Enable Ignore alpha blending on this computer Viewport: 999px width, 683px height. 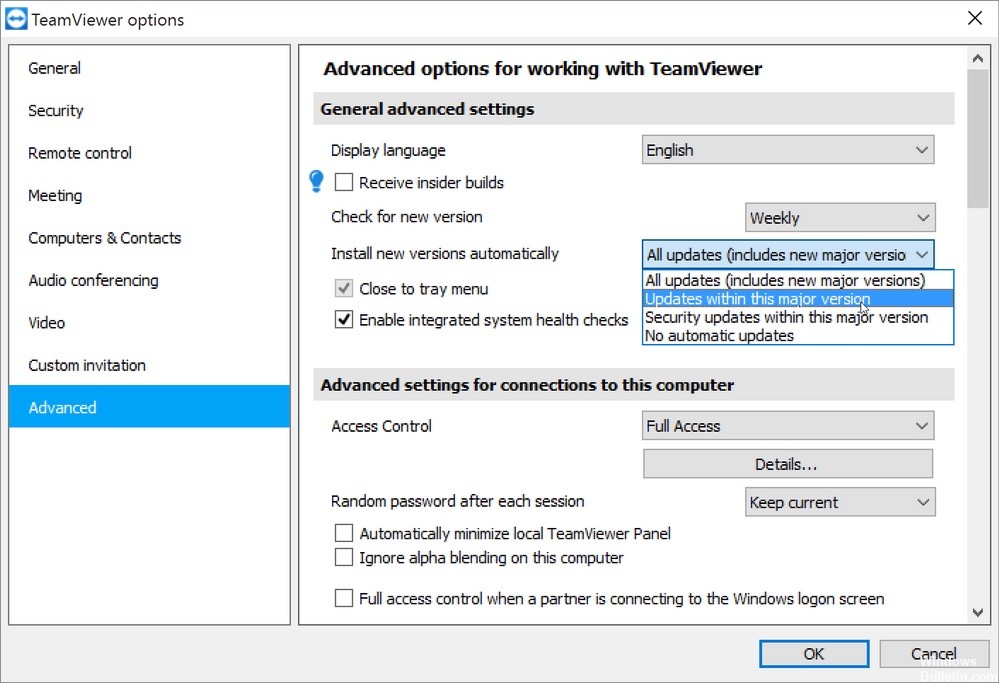pos(344,557)
